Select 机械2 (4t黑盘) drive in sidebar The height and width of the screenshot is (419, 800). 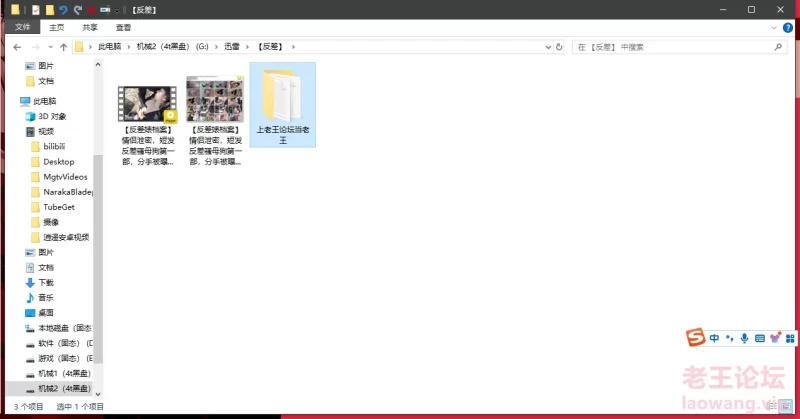pyautogui.click(x=58, y=389)
